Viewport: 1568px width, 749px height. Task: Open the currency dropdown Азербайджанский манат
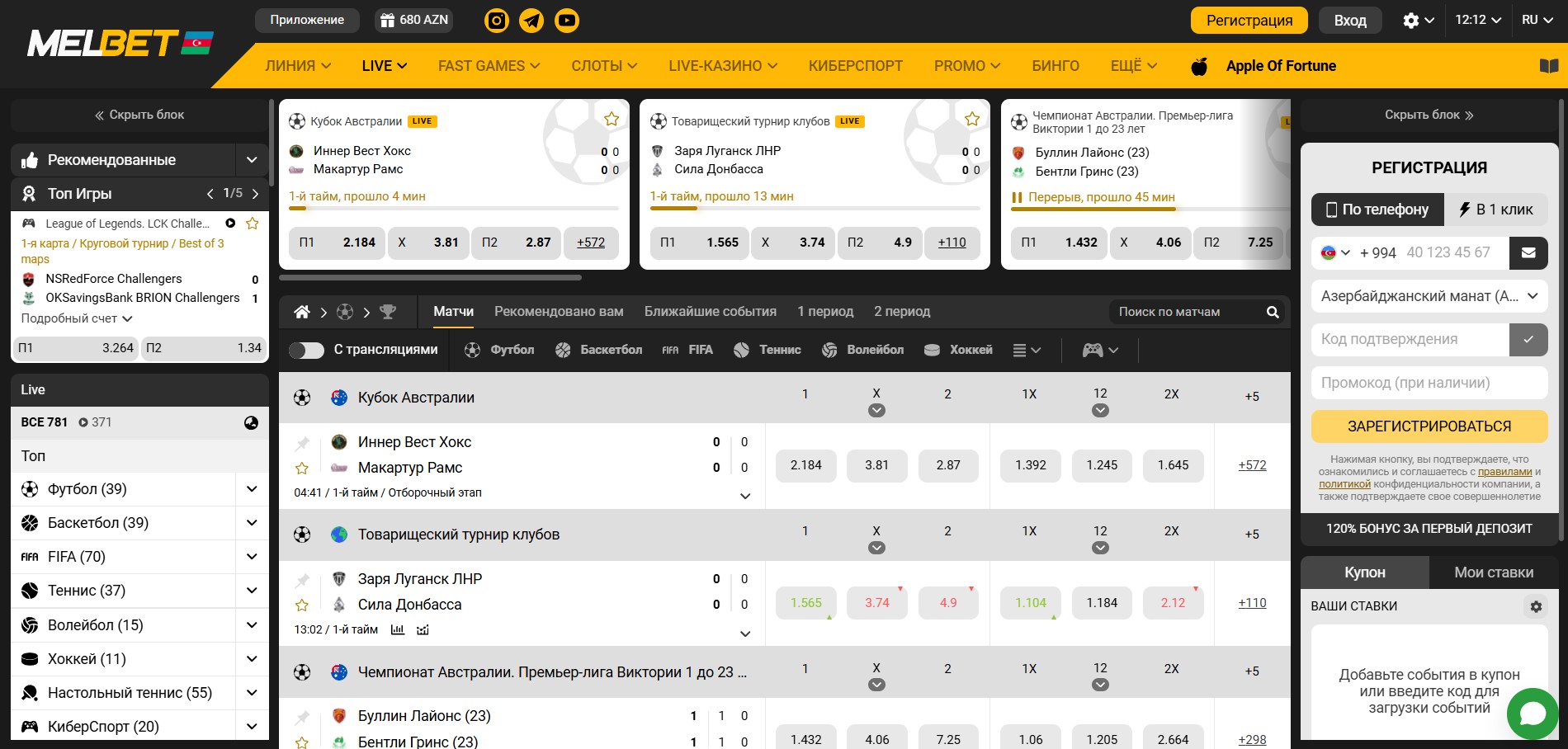pos(1429,296)
